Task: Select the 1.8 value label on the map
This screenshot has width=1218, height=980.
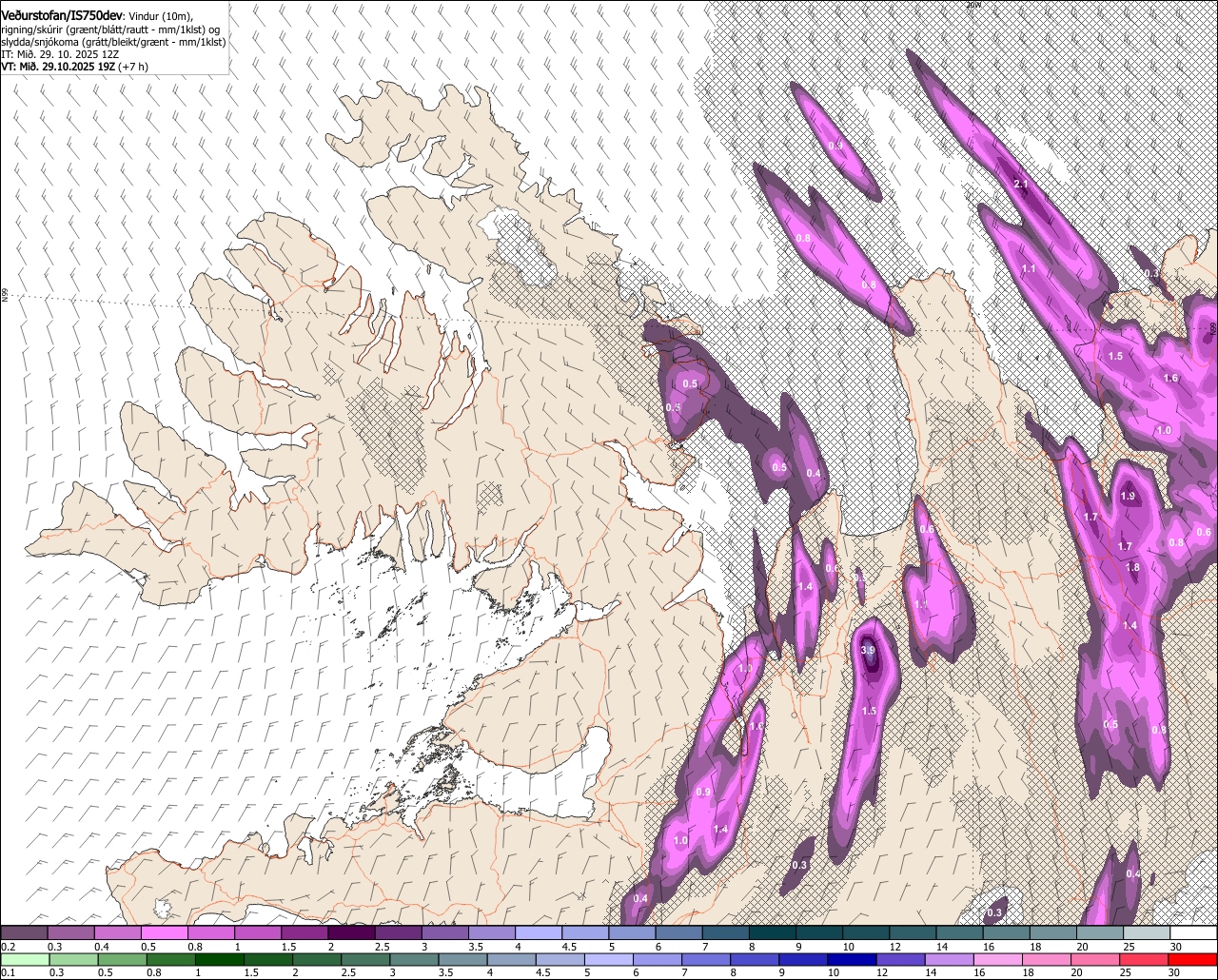Action: [1132, 567]
